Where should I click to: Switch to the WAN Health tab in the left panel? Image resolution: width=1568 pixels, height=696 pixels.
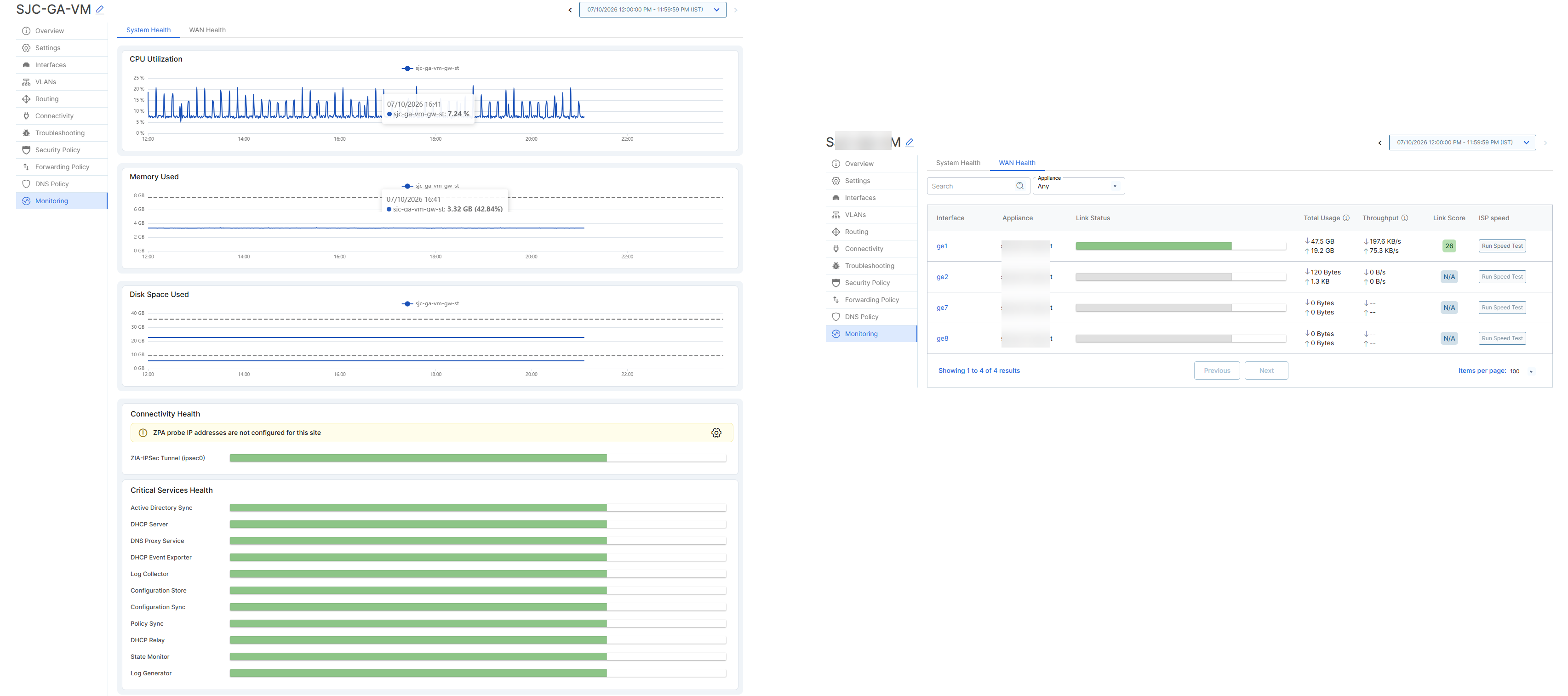(207, 30)
